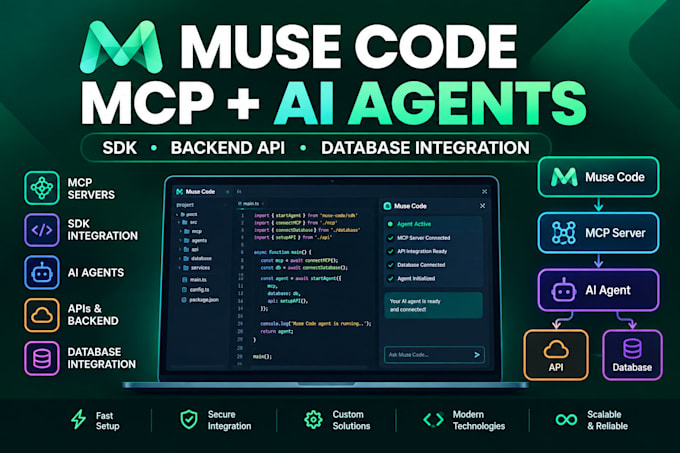Click the Modern Technologies angle brackets icon
The height and width of the screenshot is (453, 680).
433,419
